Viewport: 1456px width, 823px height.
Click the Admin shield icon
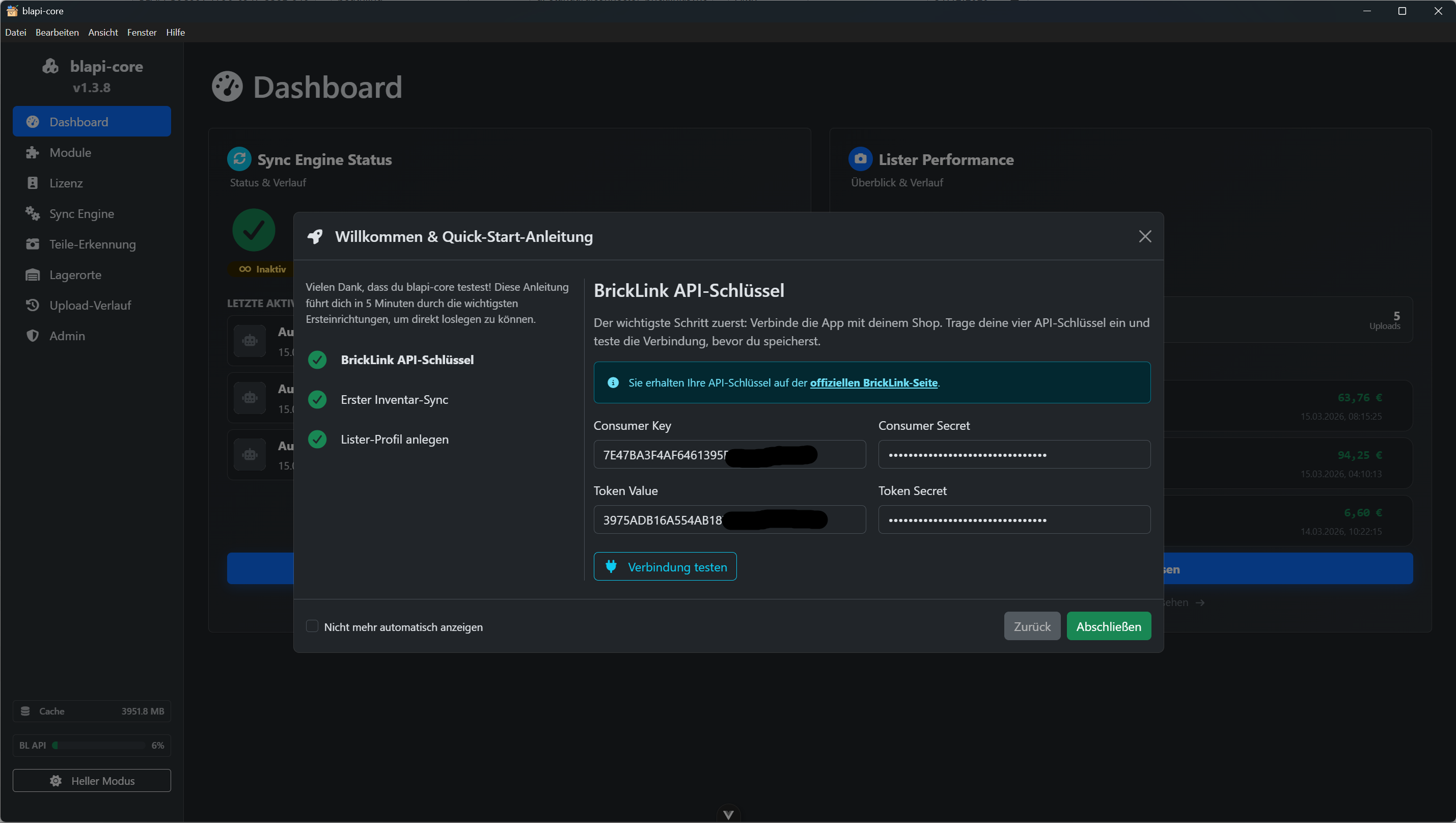click(32, 336)
